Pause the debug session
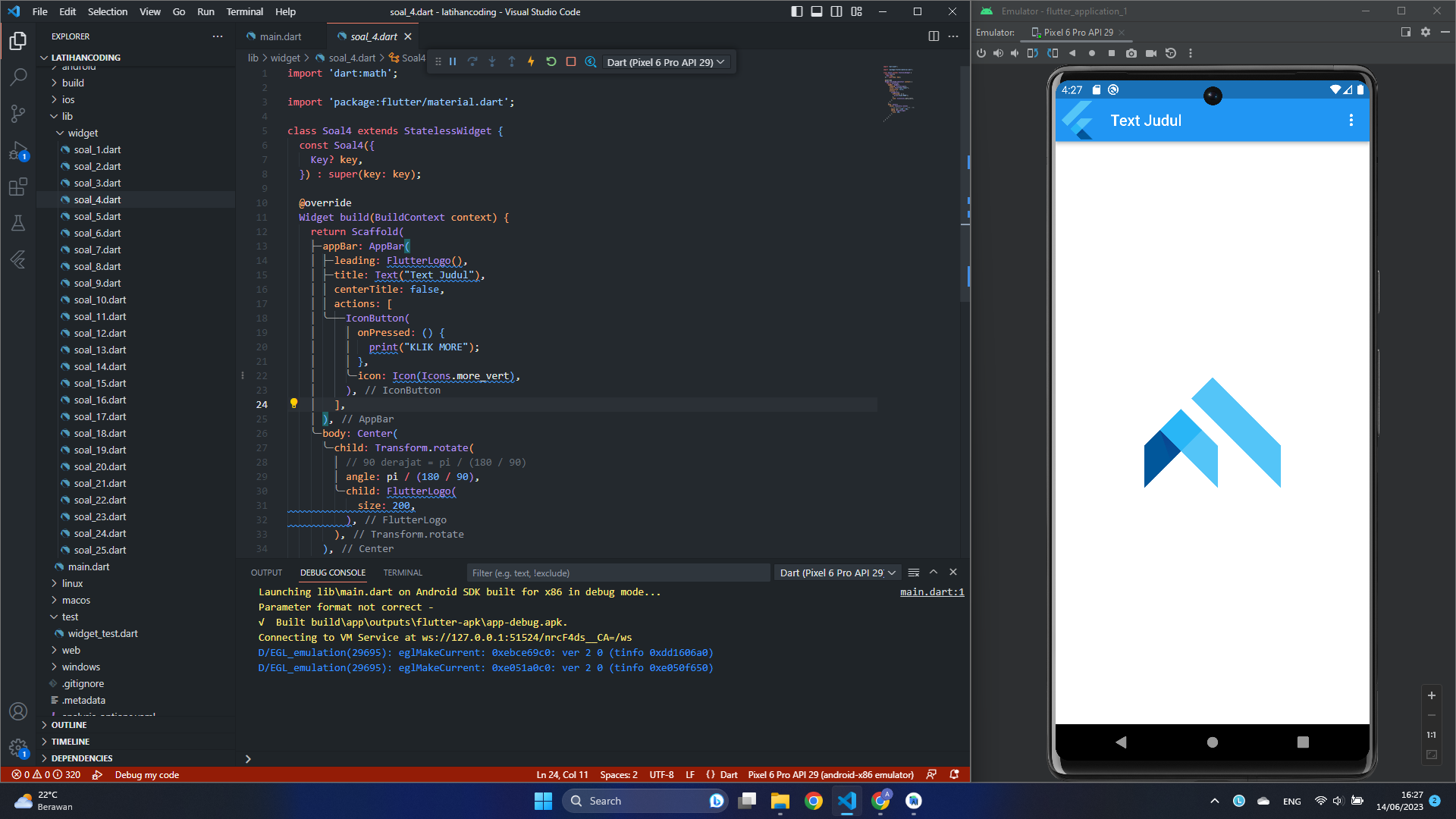Screen dimensions: 1456x819 pyautogui.click(x=453, y=62)
